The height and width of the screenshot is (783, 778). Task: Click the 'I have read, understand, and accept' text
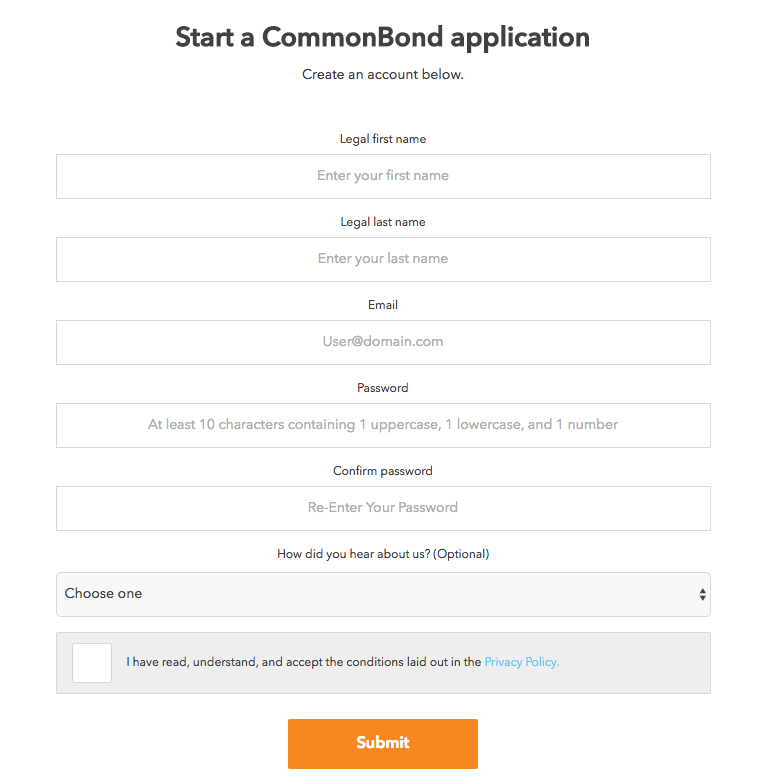223,662
